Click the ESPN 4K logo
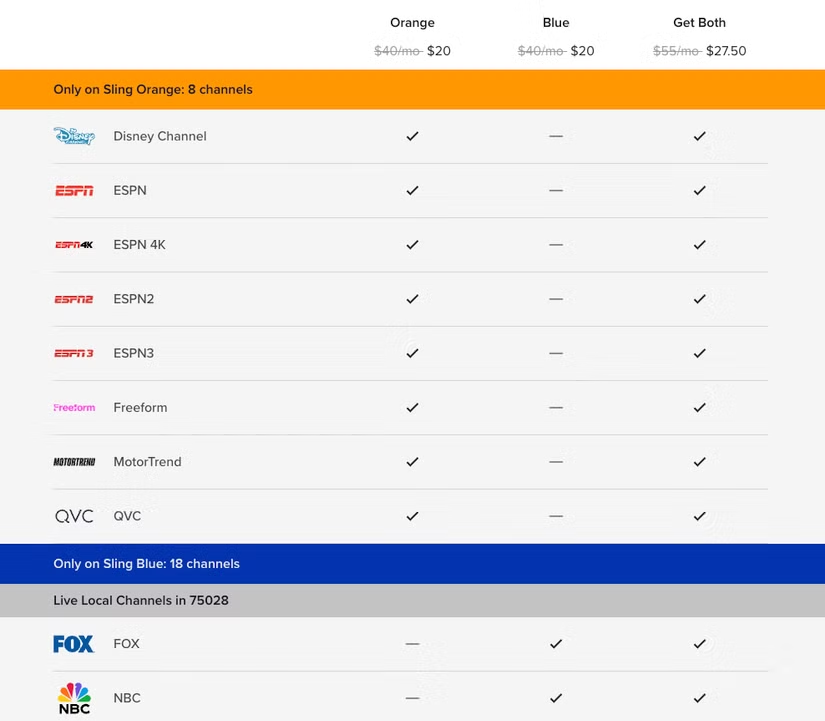825x721 pixels. pyautogui.click(x=74, y=245)
